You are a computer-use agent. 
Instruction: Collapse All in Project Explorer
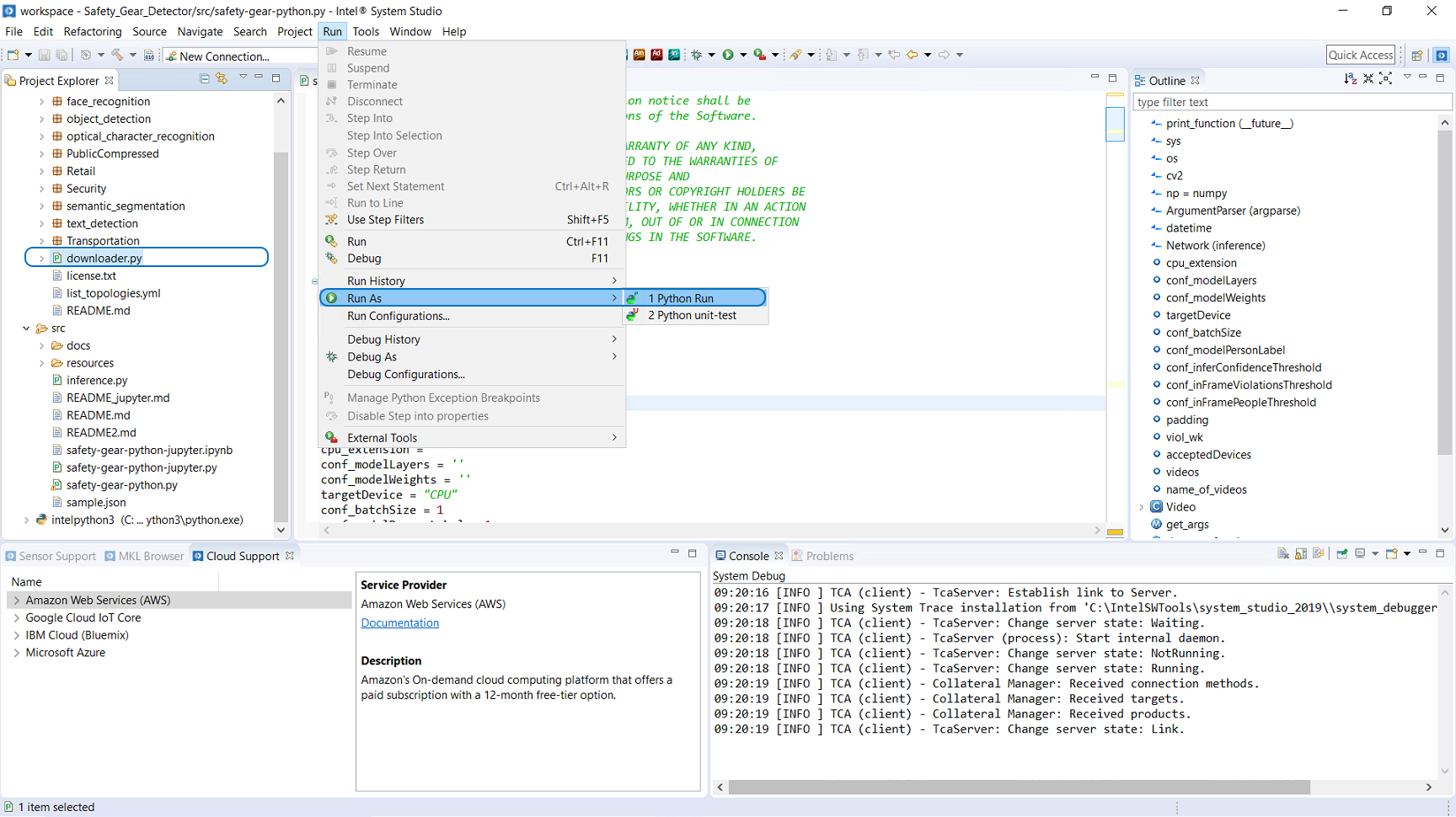coord(204,78)
